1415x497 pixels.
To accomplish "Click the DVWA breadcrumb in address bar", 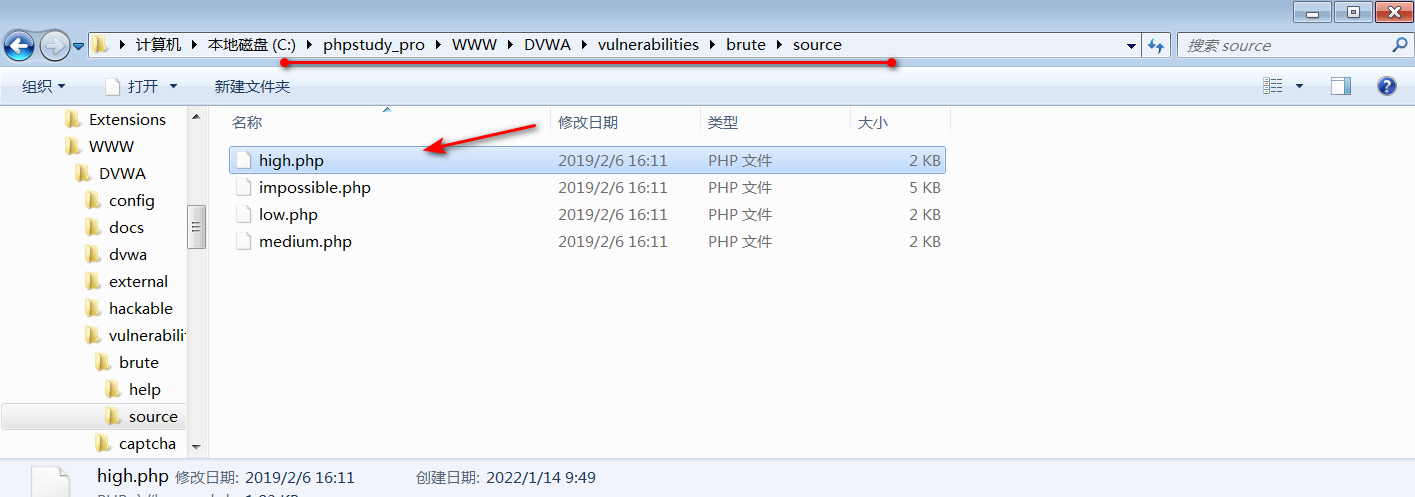I will pyautogui.click(x=547, y=45).
